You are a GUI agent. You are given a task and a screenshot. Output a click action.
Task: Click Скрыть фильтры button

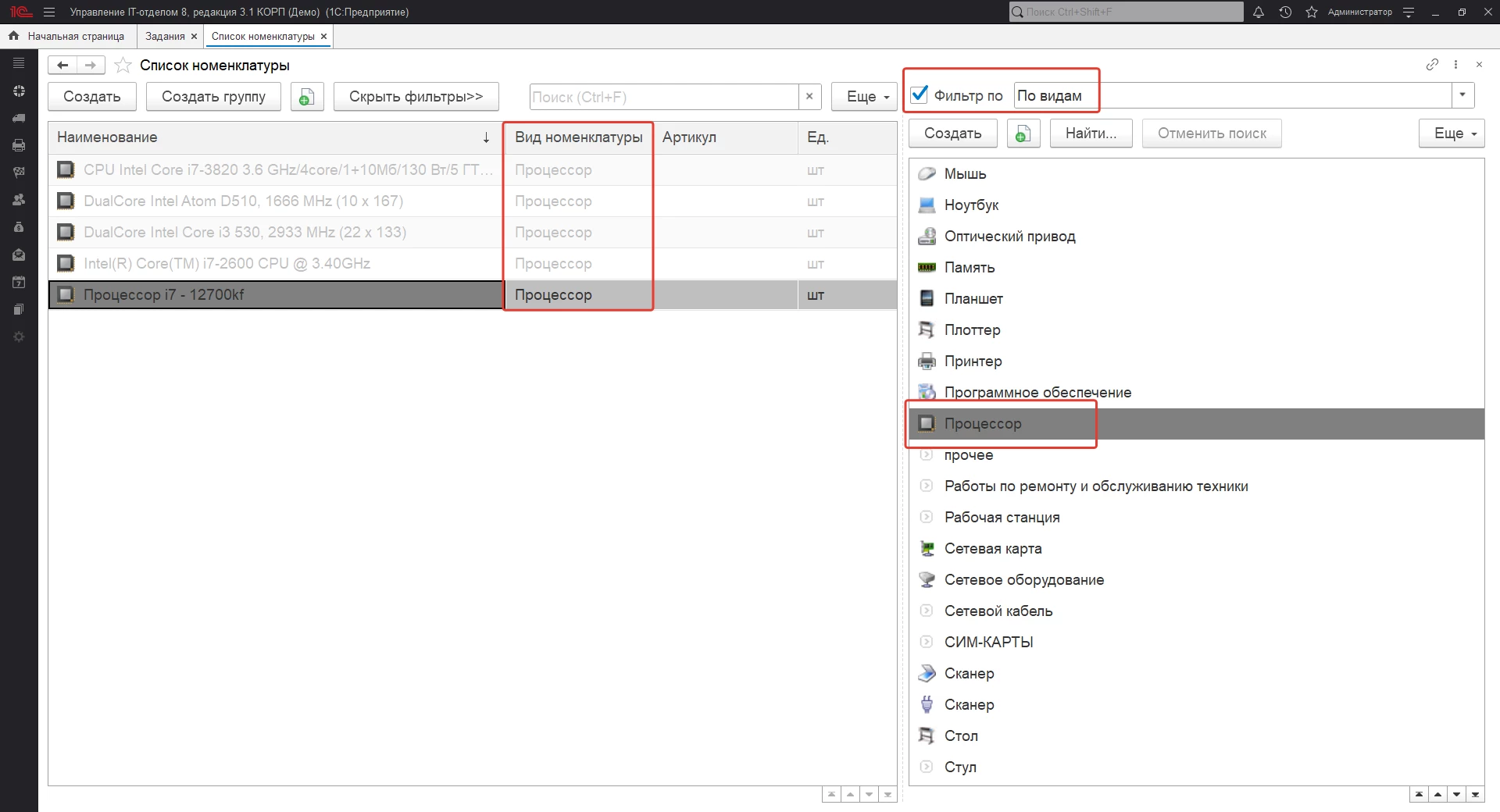(x=416, y=97)
